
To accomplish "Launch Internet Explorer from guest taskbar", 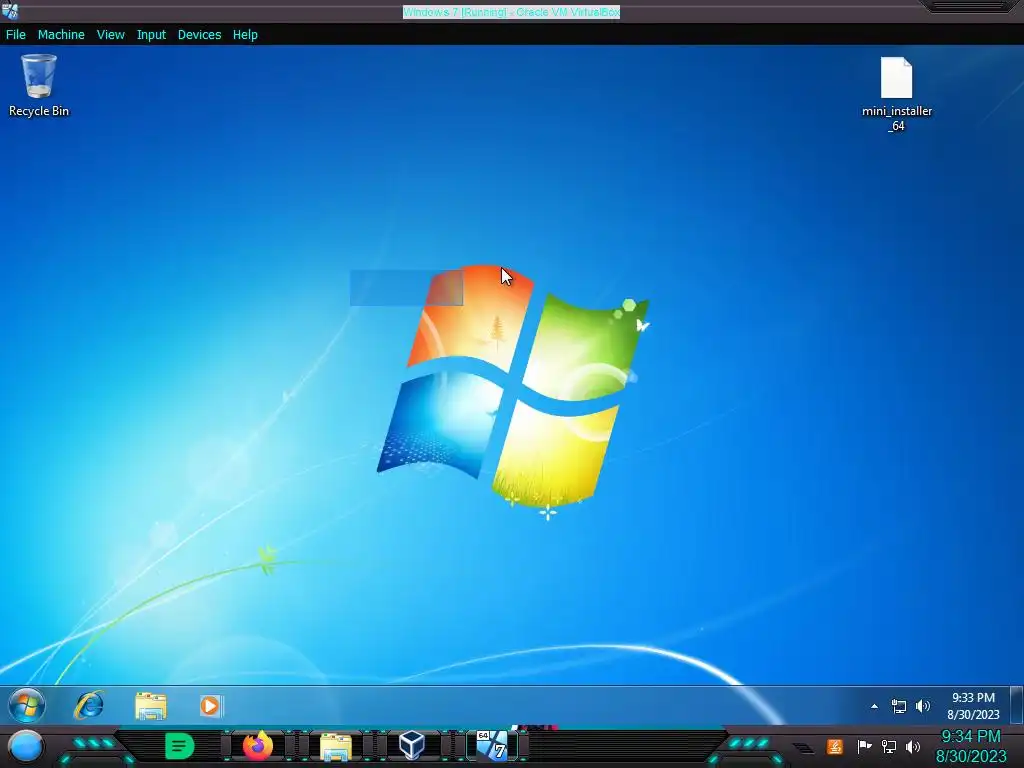I will pyautogui.click(x=89, y=705).
